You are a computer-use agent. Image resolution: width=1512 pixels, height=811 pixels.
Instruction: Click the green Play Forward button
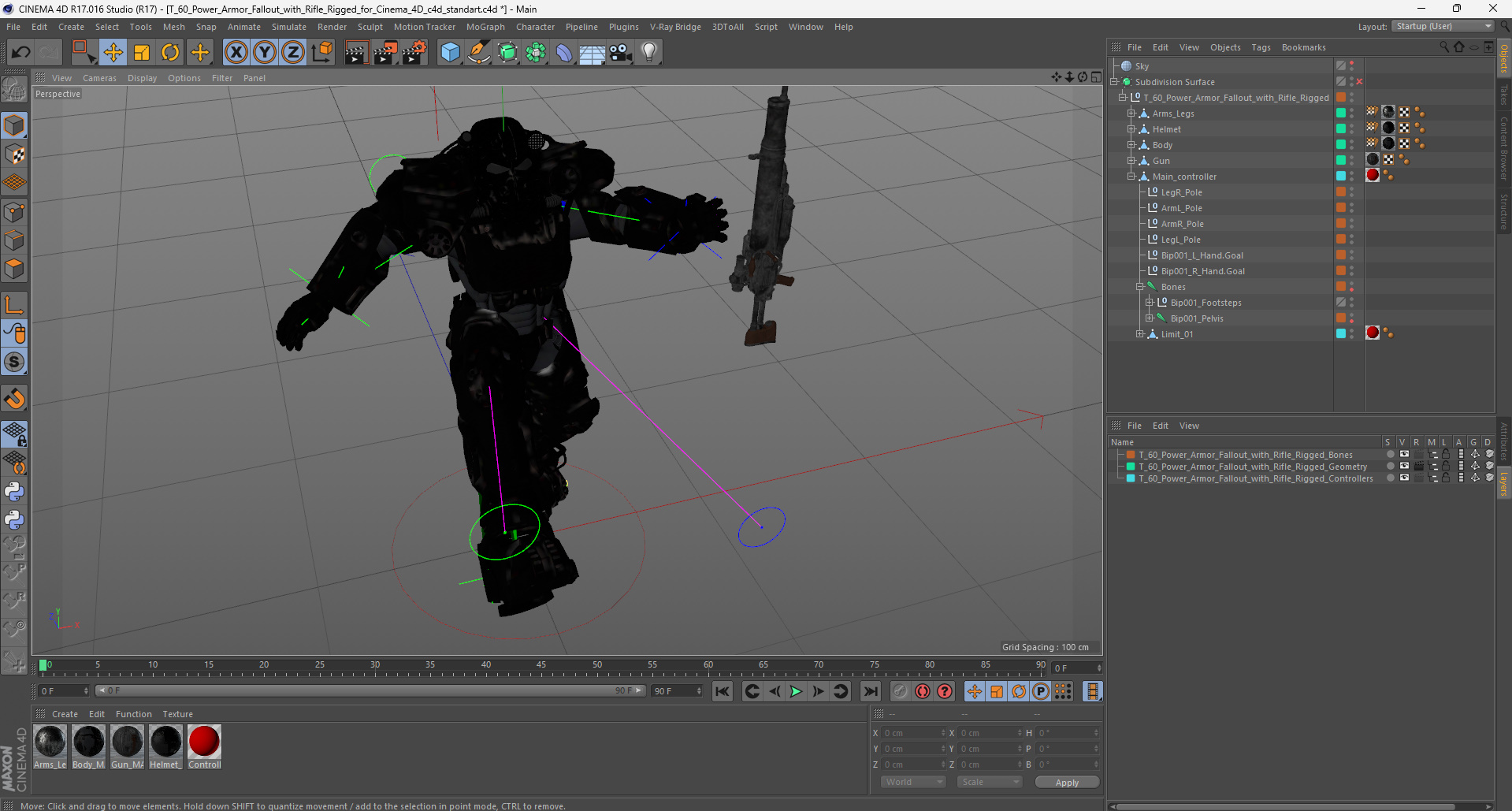(x=796, y=692)
